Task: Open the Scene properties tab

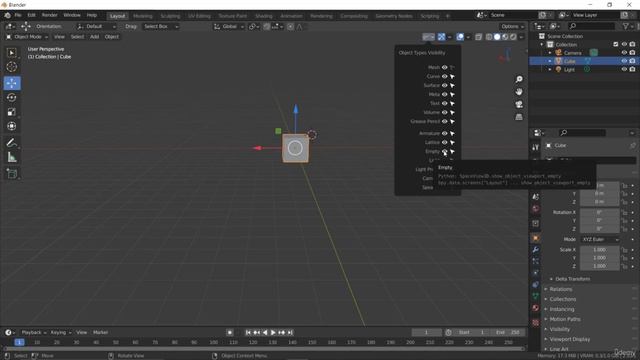Action: [x=536, y=197]
